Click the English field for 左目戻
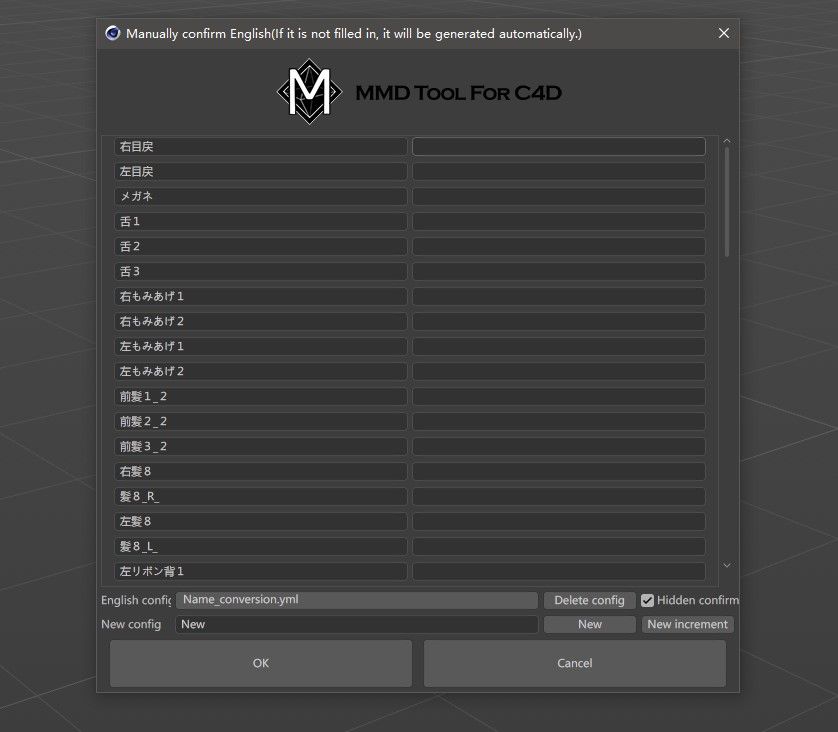This screenshot has width=838, height=732. click(558, 172)
